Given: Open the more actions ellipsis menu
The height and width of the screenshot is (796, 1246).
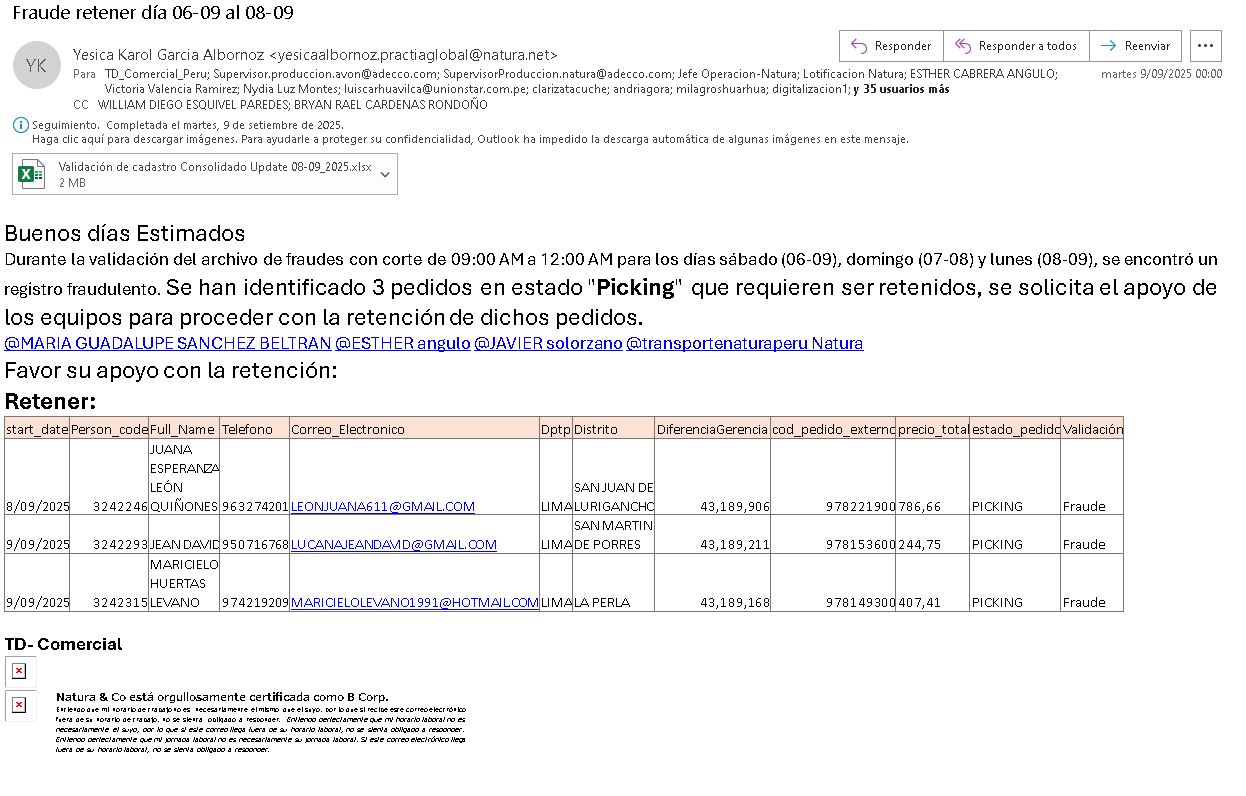Looking at the screenshot, I should [1206, 46].
